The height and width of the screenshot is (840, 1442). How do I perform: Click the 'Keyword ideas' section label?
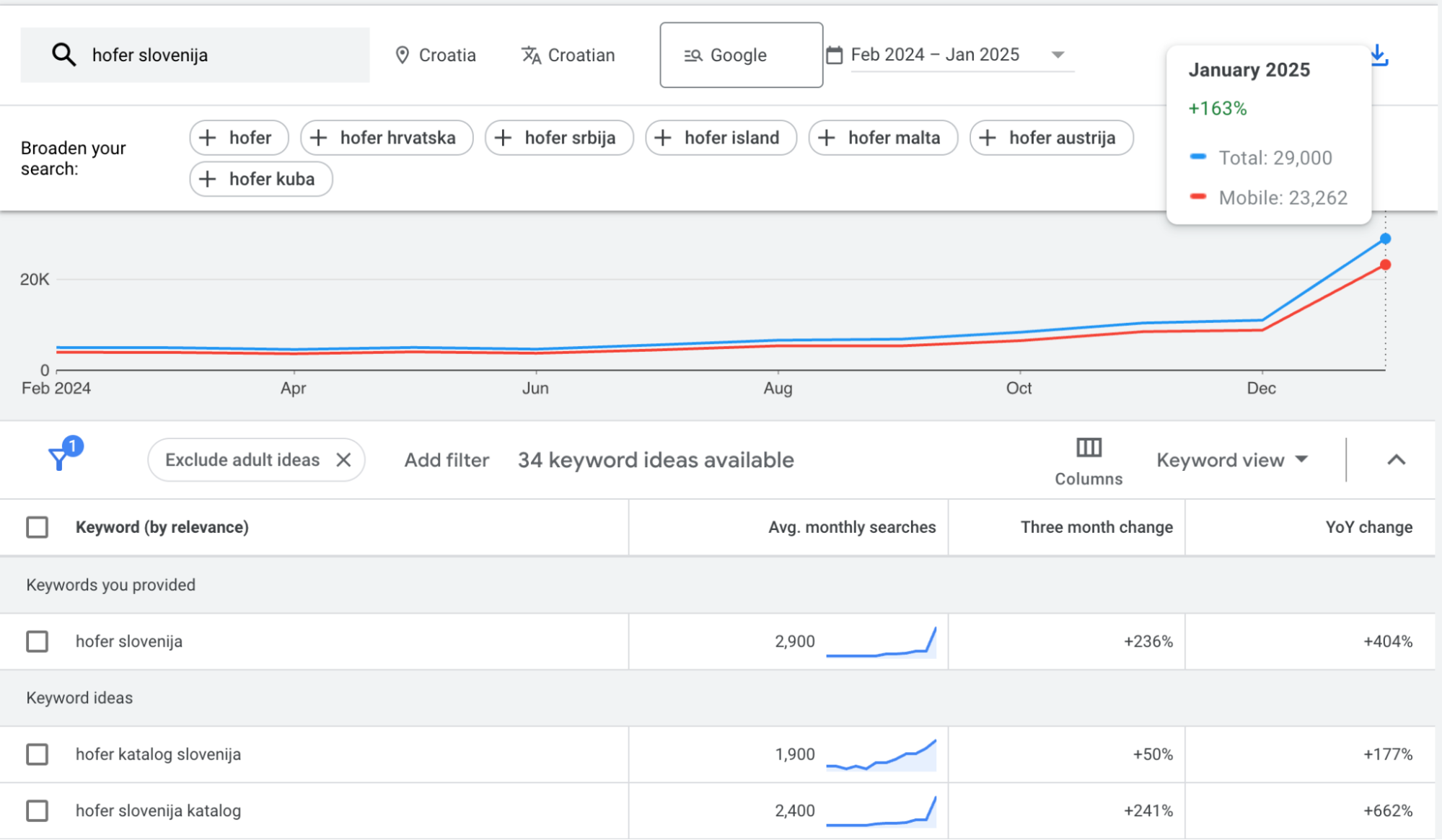[79, 698]
